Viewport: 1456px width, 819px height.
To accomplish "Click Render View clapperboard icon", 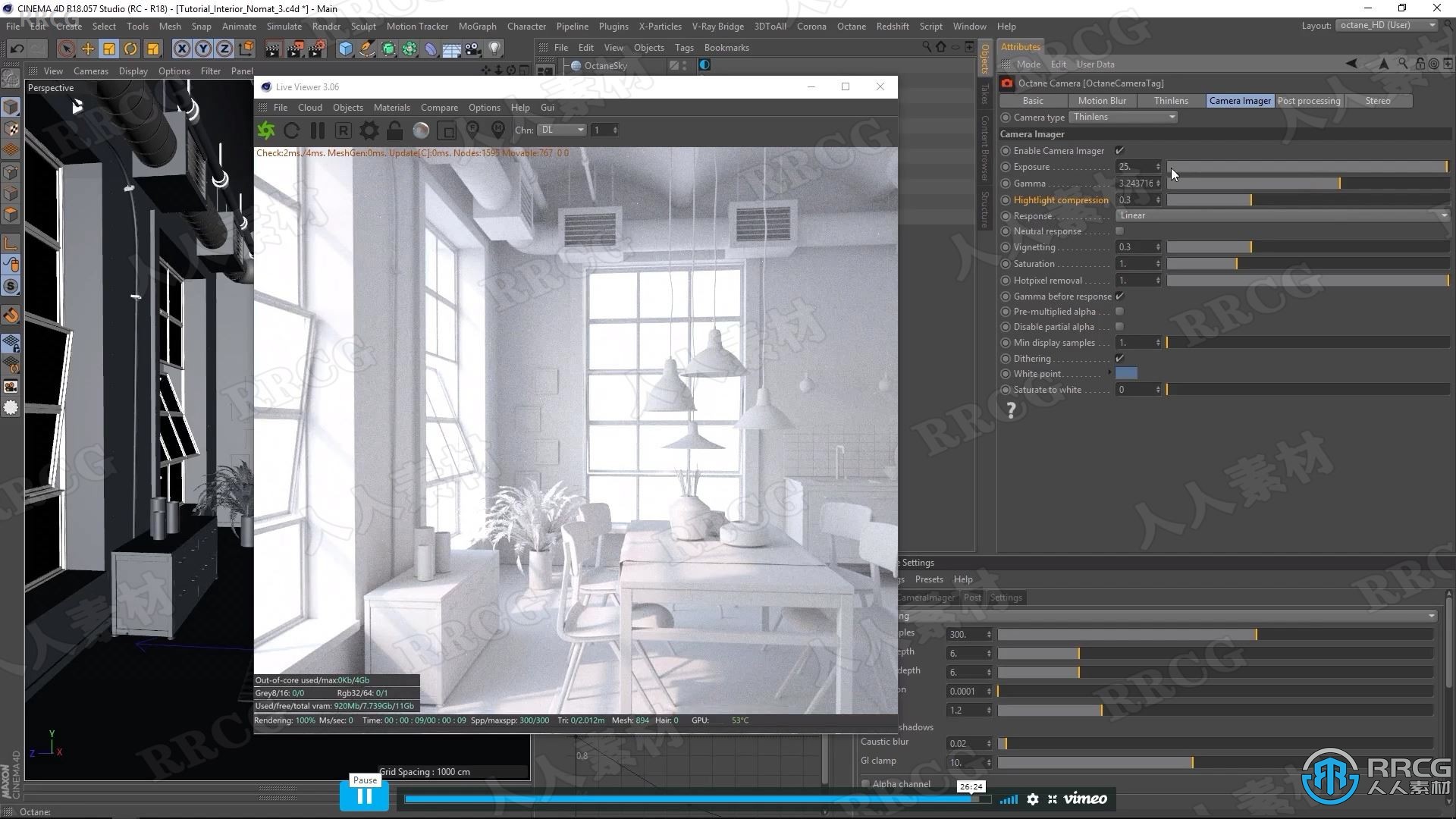I will tap(272, 49).
